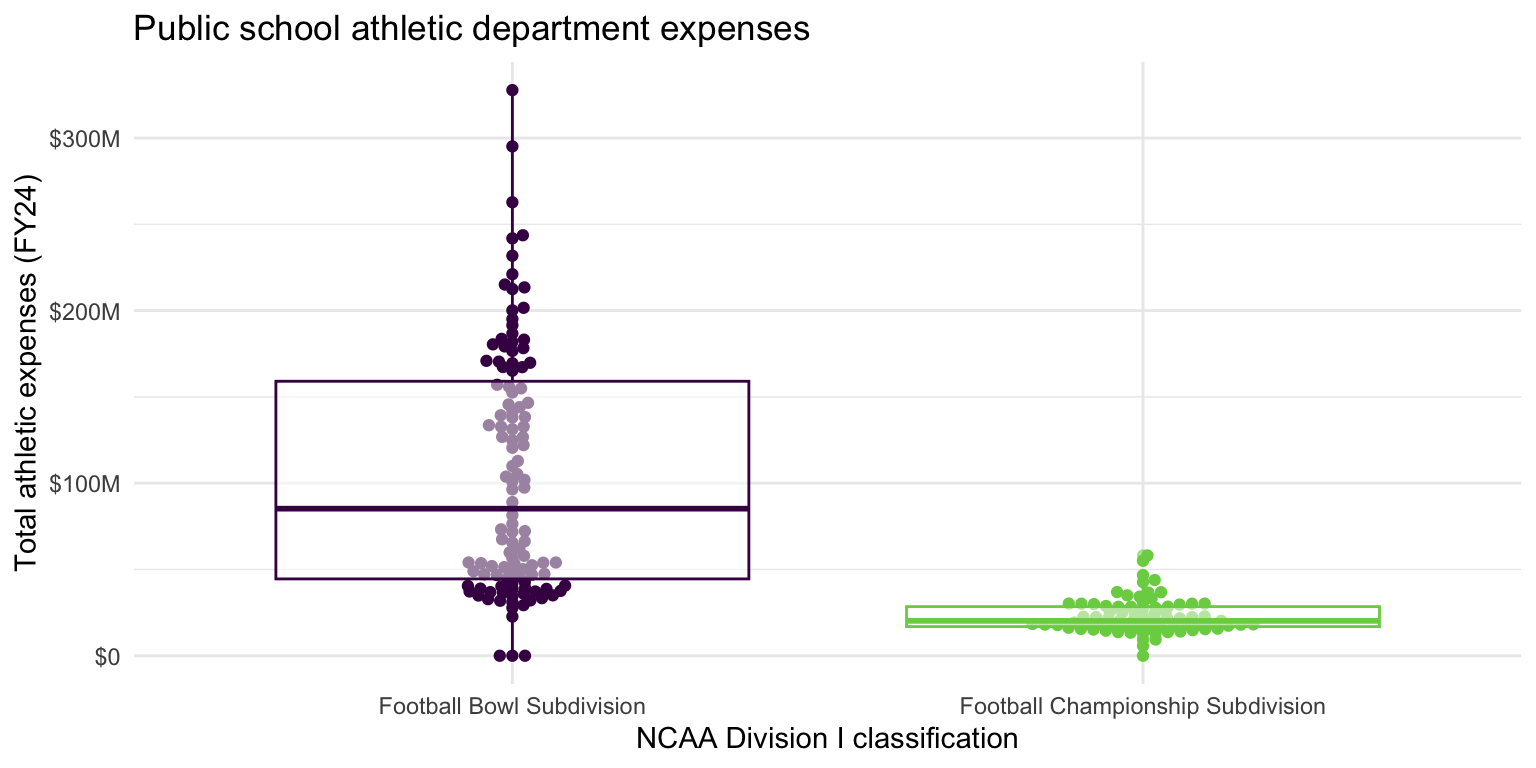1536x768 pixels.
Task: Click the second-highest FBS point near $295M
Action: tap(512, 146)
